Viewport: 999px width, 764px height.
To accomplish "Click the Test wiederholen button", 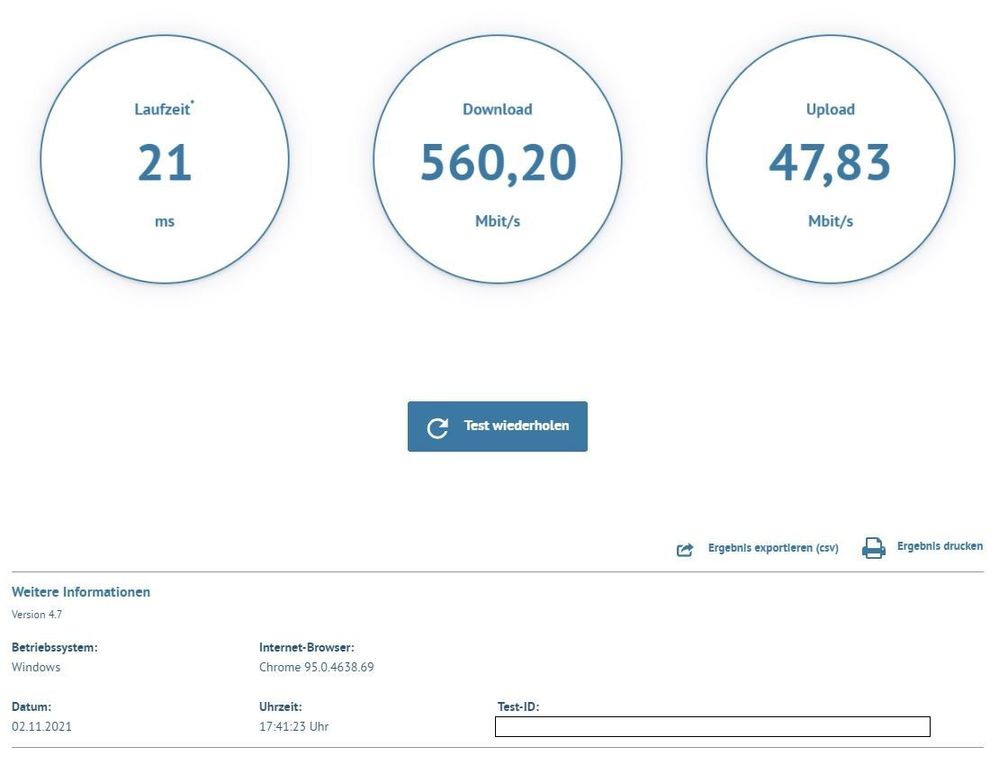I will tap(497, 426).
